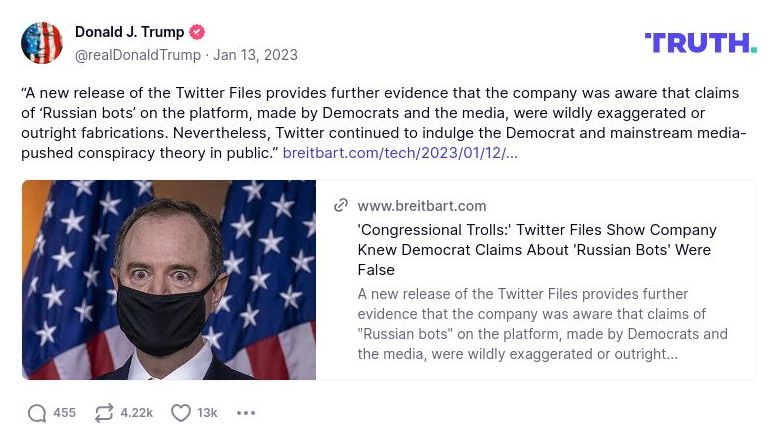778x443 pixels.
Task: Open the three-dots more options menu
Action: coord(246,413)
